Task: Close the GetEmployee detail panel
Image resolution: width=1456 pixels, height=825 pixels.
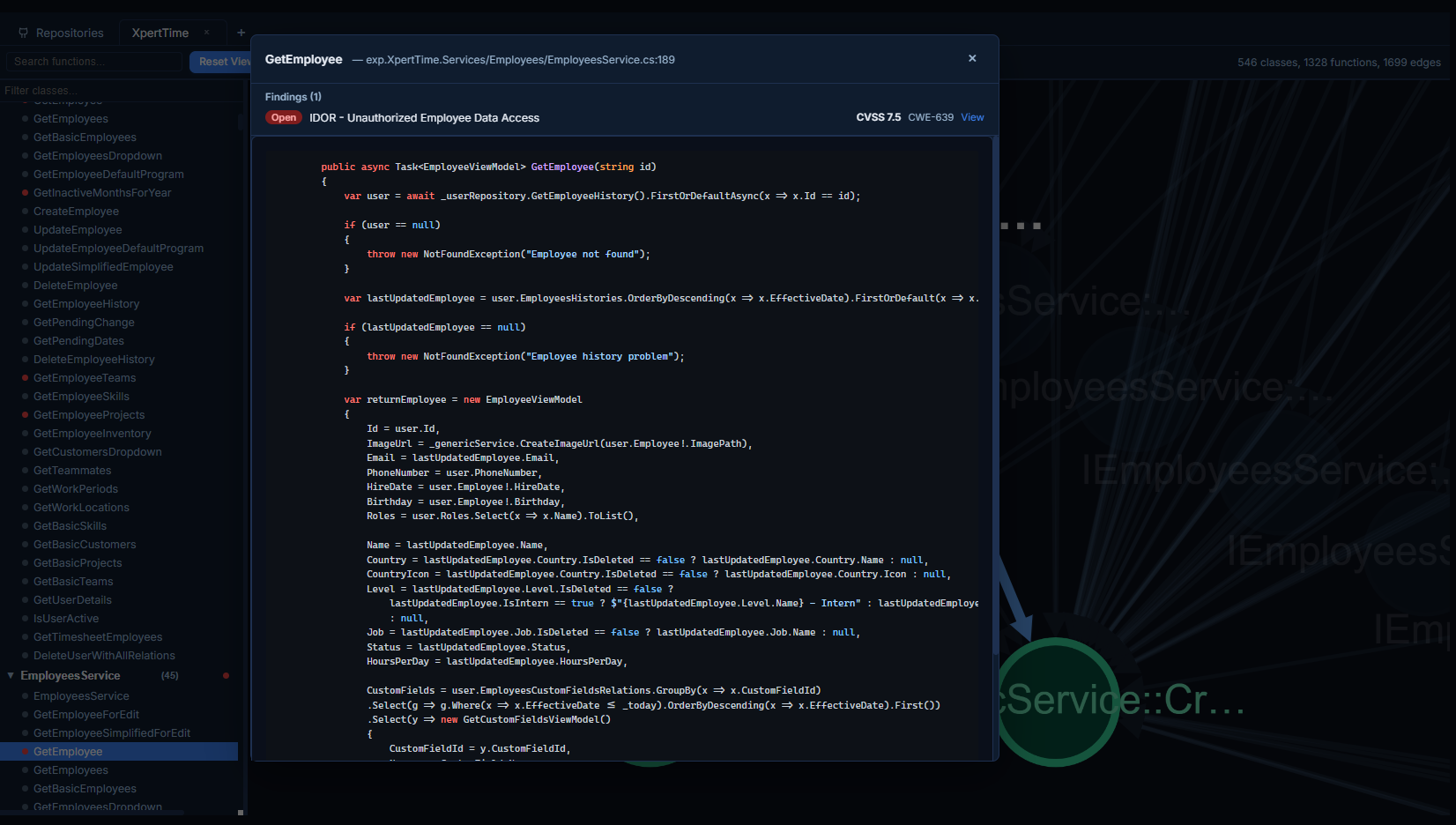Action: point(972,58)
